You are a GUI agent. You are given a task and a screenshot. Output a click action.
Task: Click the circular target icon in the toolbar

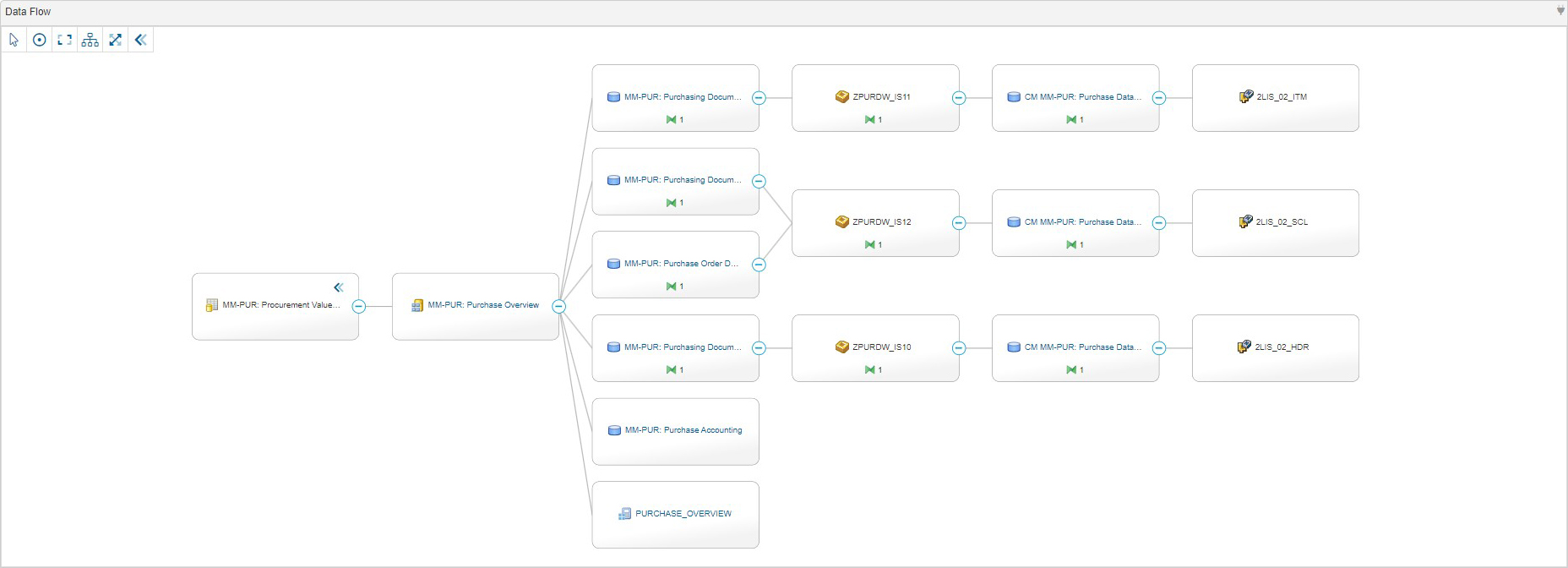(x=40, y=40)
